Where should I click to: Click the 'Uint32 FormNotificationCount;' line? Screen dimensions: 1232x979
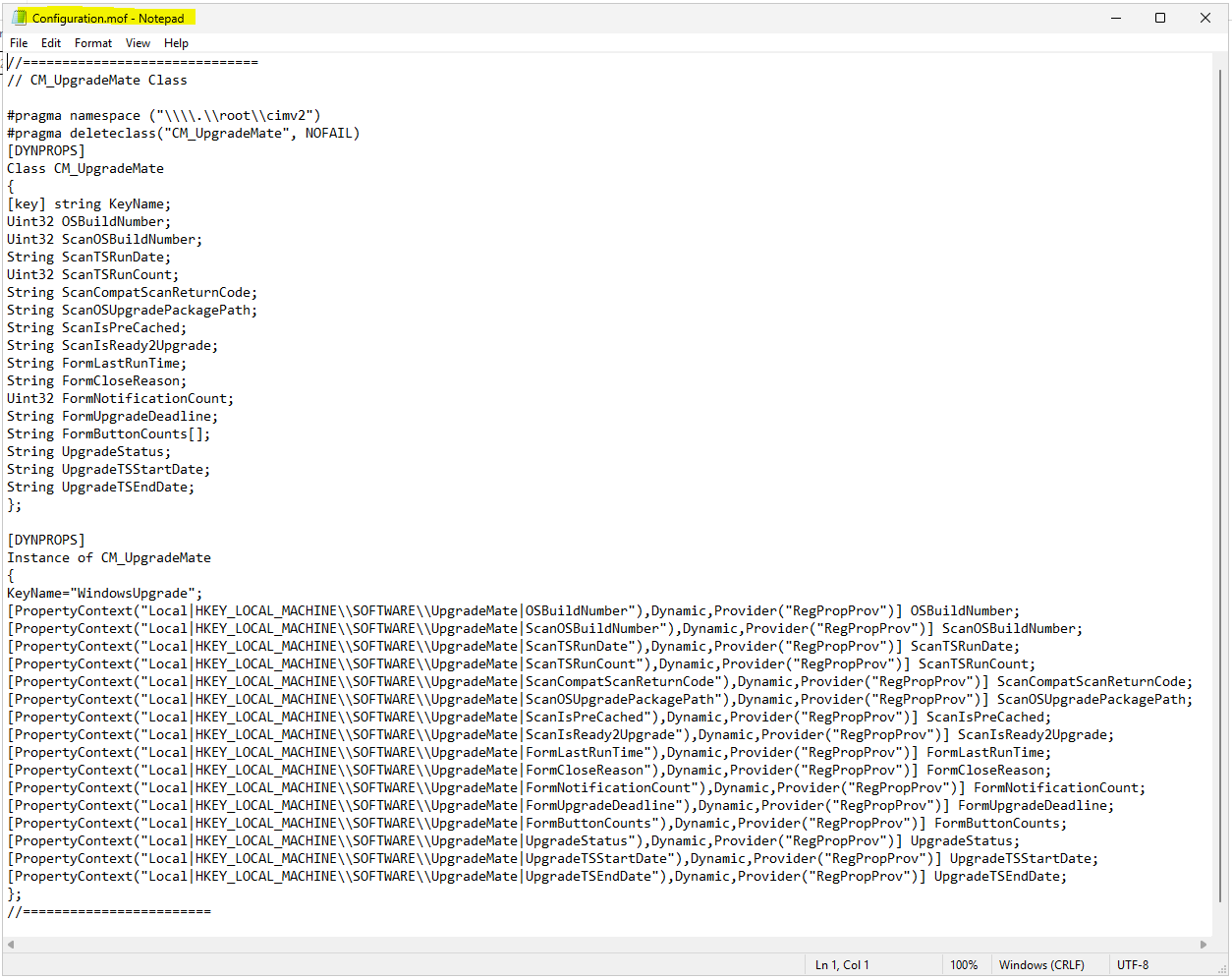click(121, 399)
